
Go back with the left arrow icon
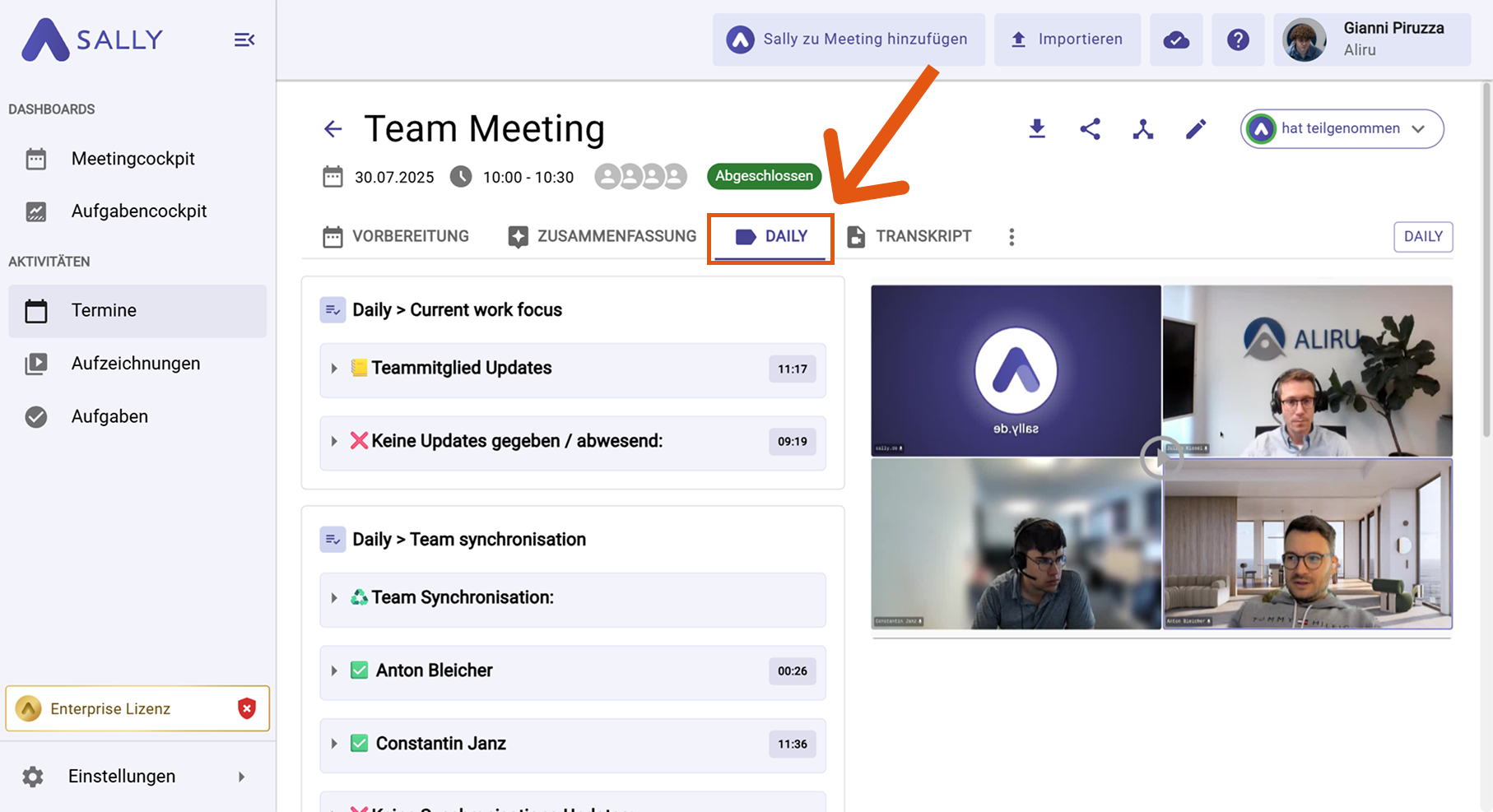tap(333, 128)
